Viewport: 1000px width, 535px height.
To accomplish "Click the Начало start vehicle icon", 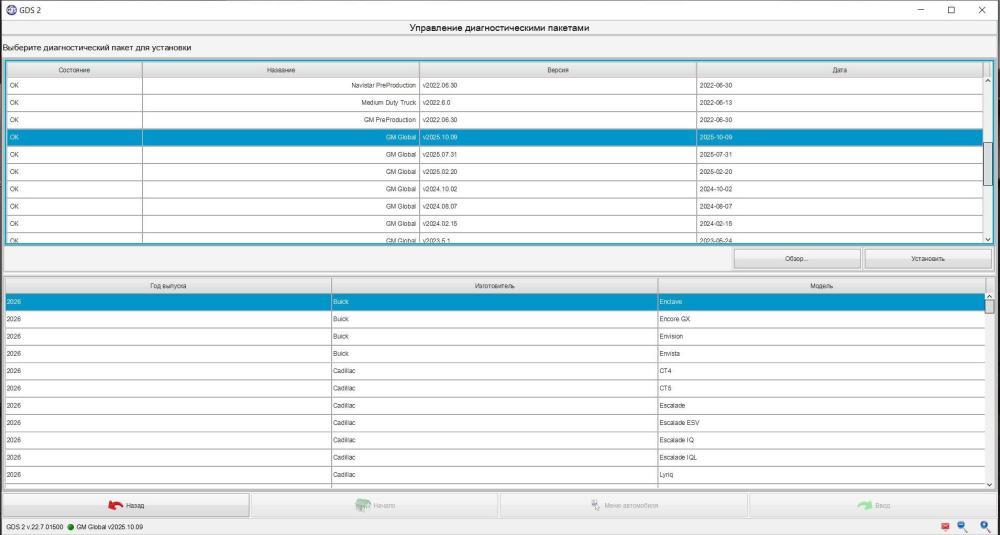I will [x=363, y=505].
